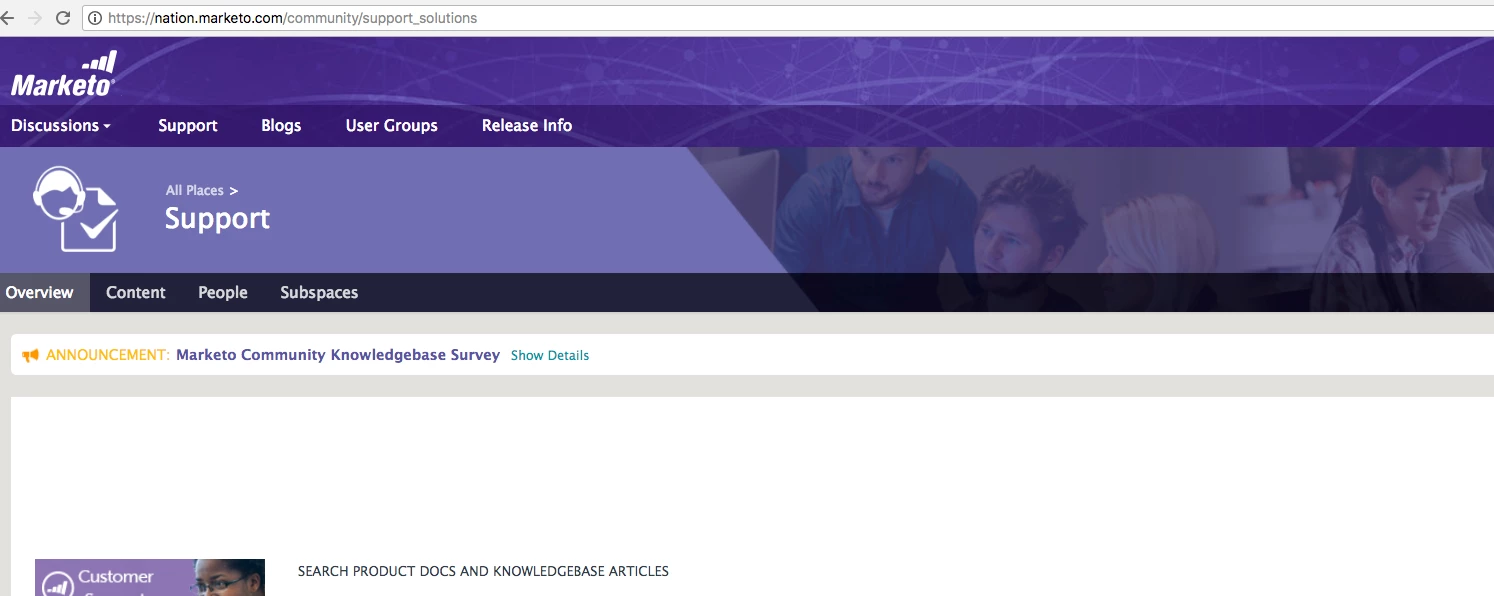Click the browser back arrow

[x=7, y=18]
